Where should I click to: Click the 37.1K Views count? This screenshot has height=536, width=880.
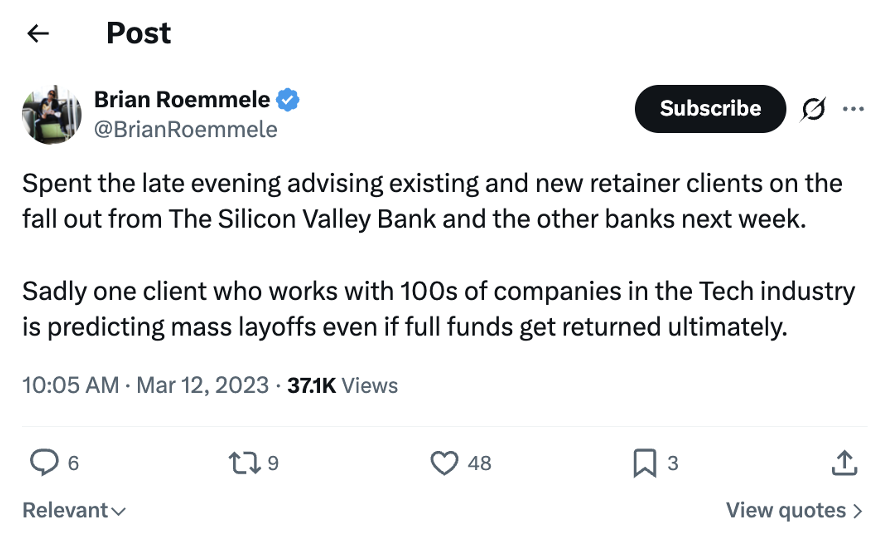[342, 385]
